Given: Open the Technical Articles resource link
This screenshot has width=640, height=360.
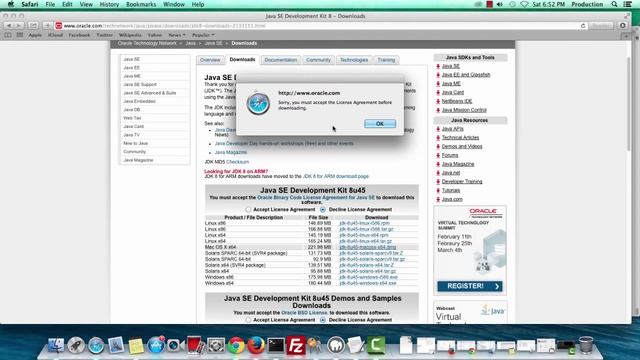Looking at the screenshot, I should [460, 138].
